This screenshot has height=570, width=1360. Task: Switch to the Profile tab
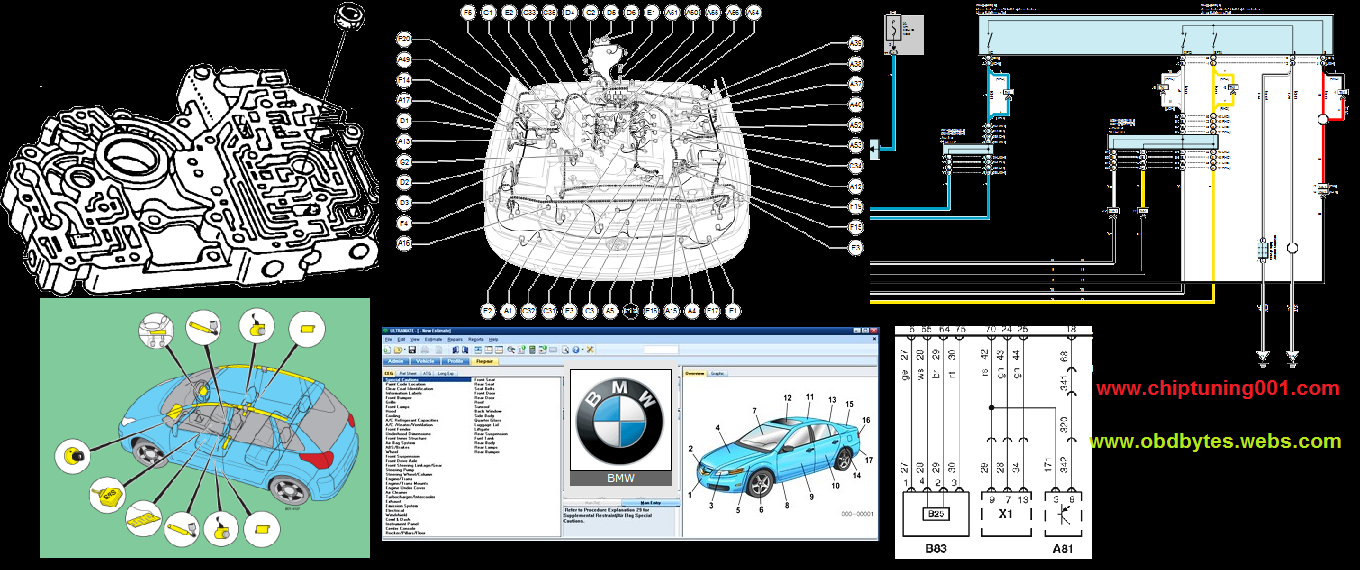pos(455,361)
